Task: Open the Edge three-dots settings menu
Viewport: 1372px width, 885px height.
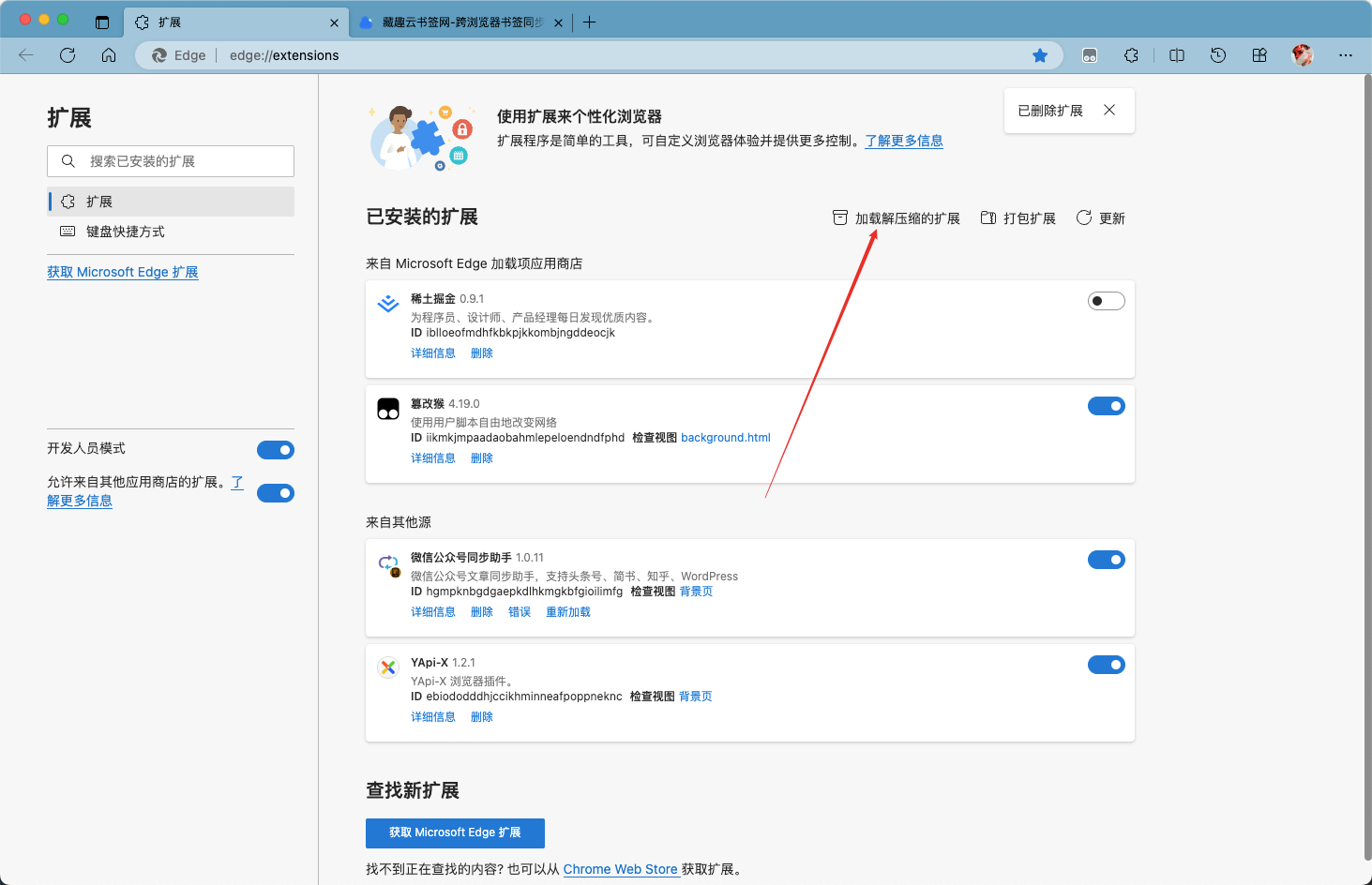Action: coord(1346,55)
